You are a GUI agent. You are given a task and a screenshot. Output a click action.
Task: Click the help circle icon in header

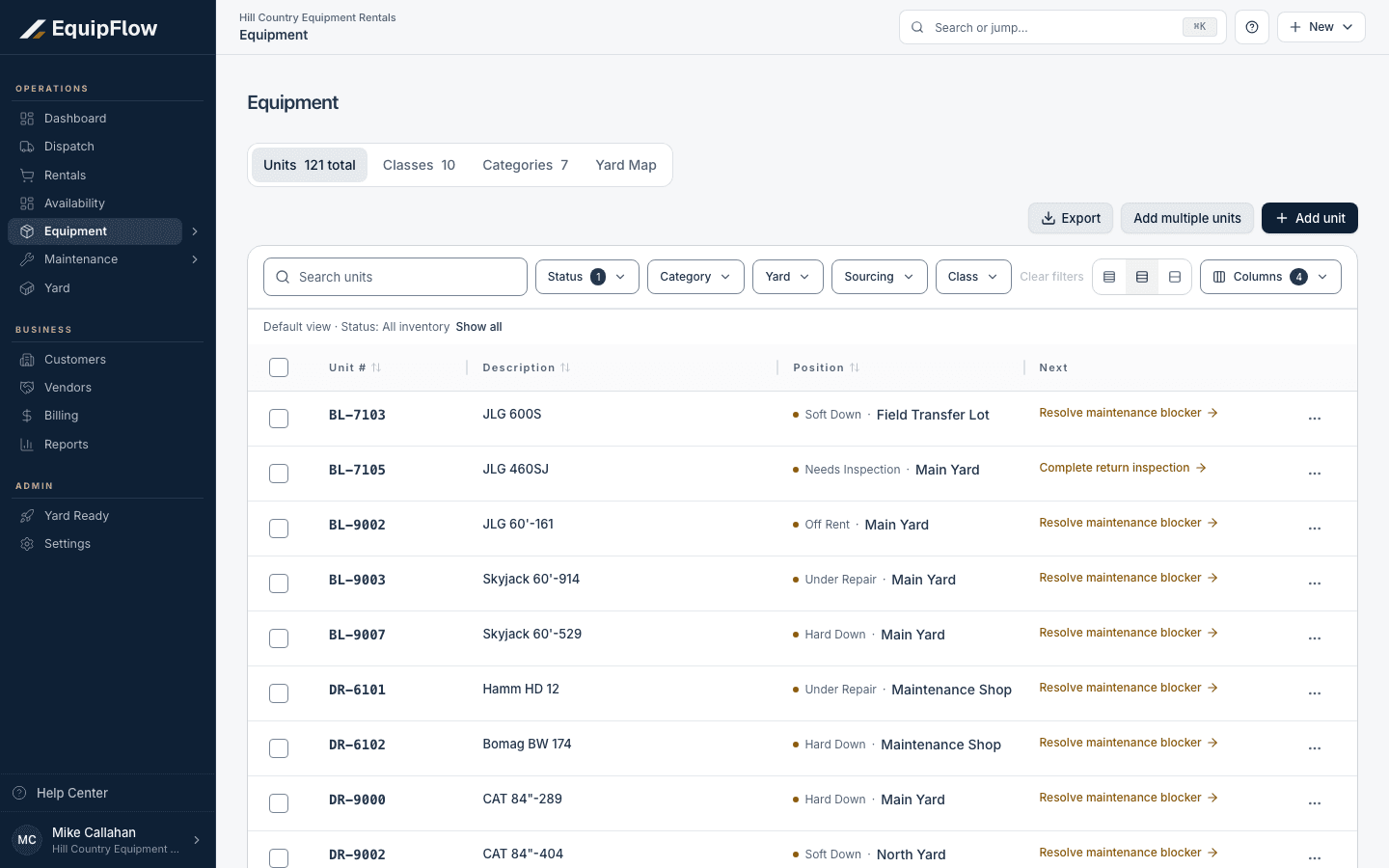pos(1252,27)
